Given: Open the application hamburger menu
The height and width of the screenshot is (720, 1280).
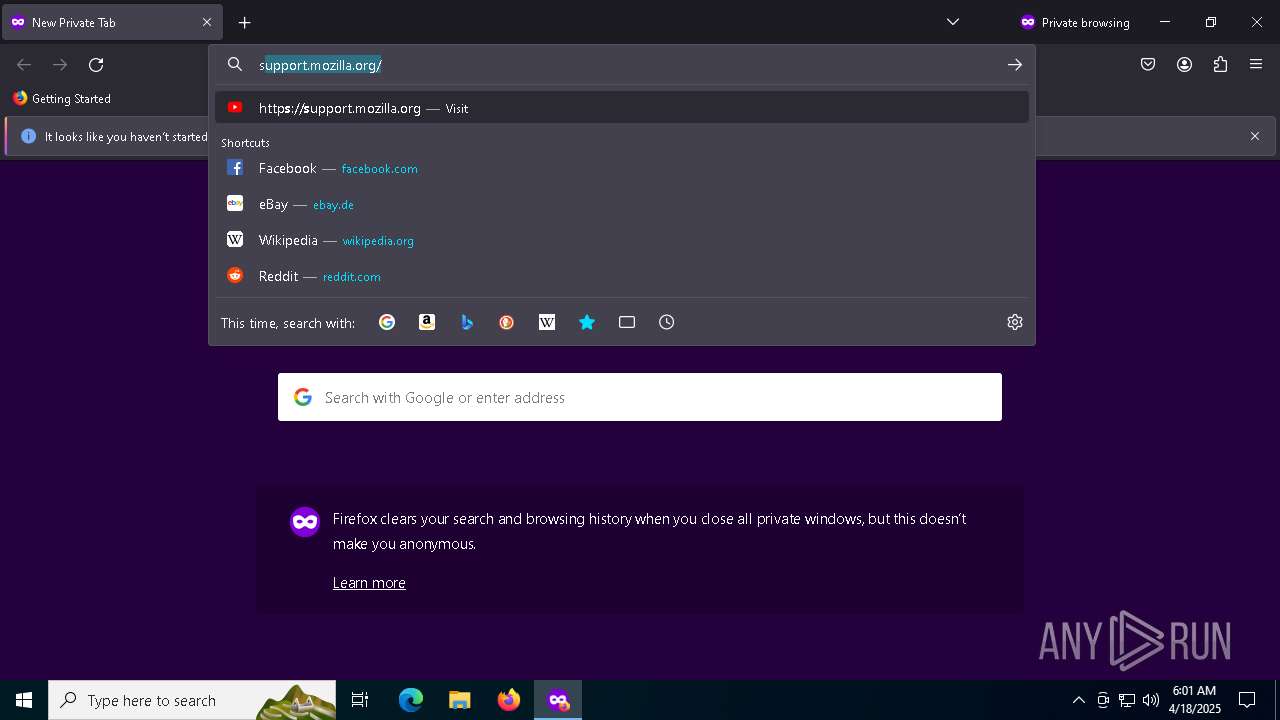Looking at the screenshot, I should tap(1256, 65).
